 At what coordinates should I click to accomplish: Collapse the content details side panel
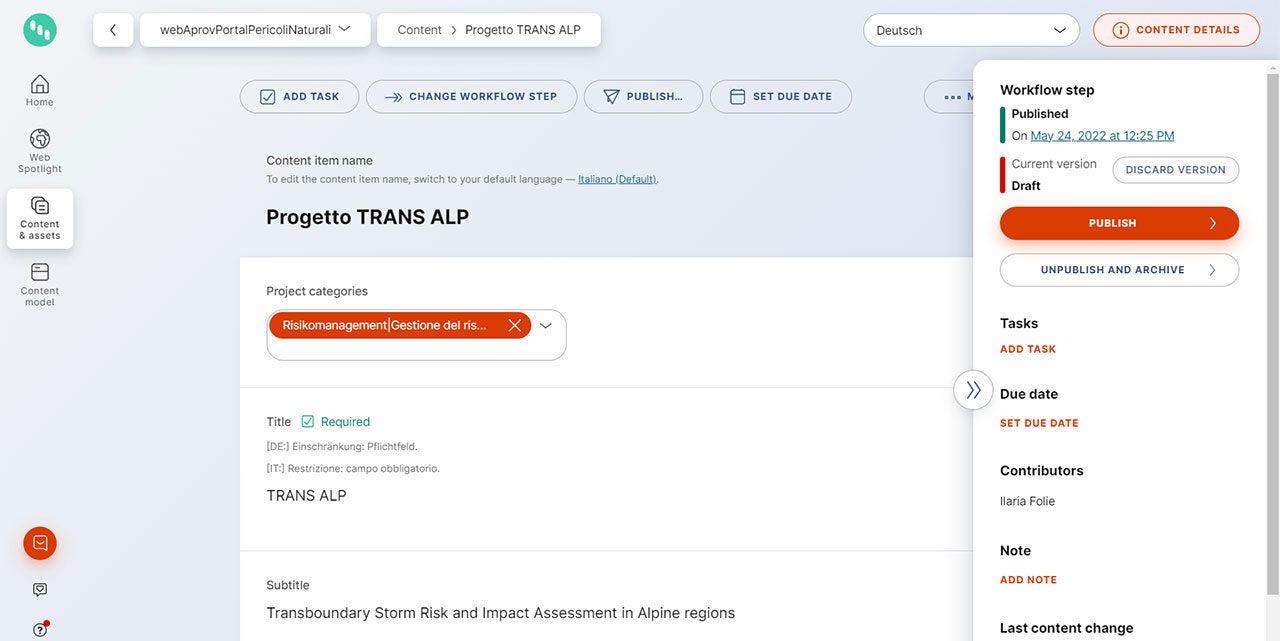tap(973, 390)
